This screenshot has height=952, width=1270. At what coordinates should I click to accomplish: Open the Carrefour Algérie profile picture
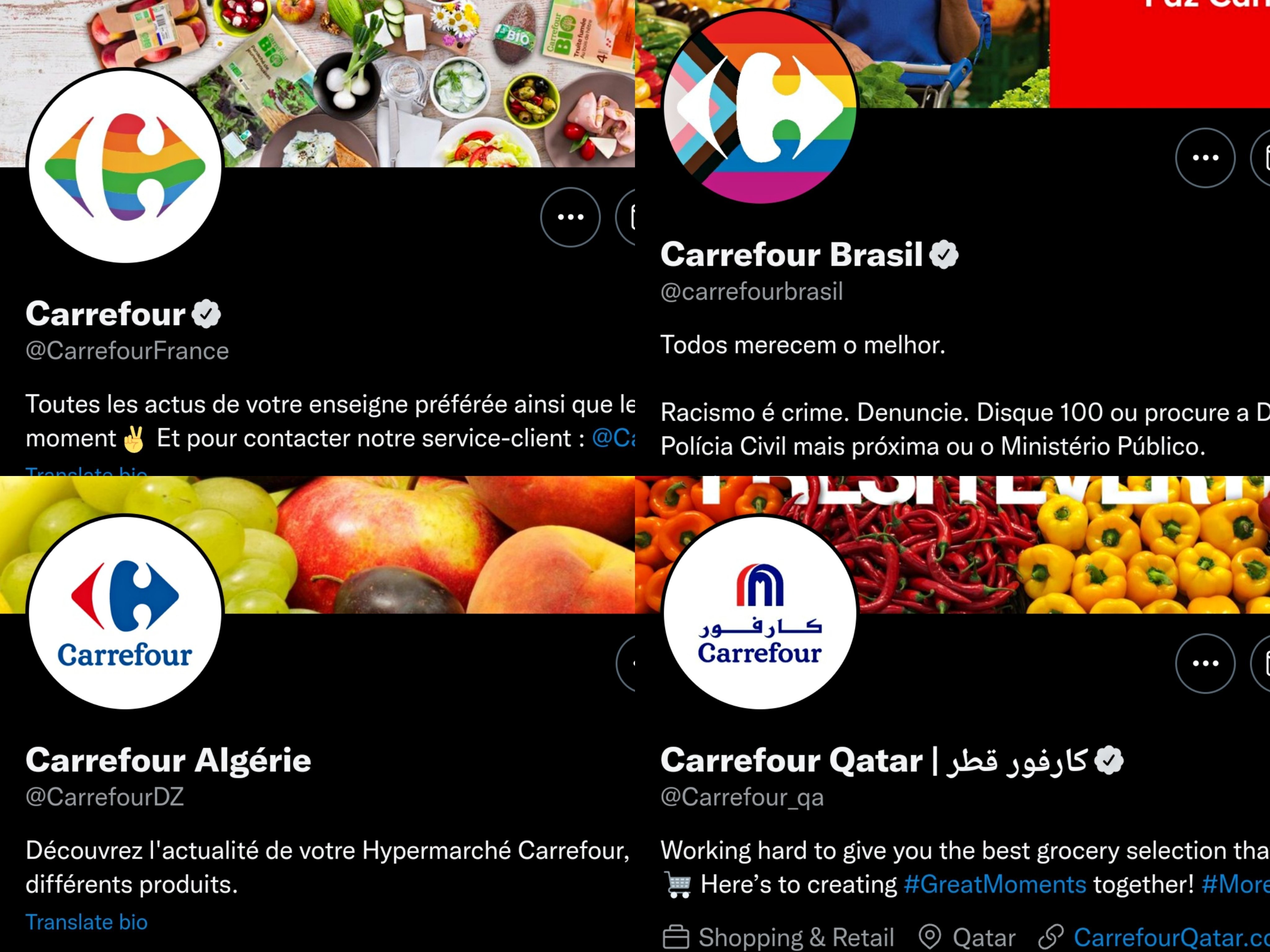coord(125,612)
